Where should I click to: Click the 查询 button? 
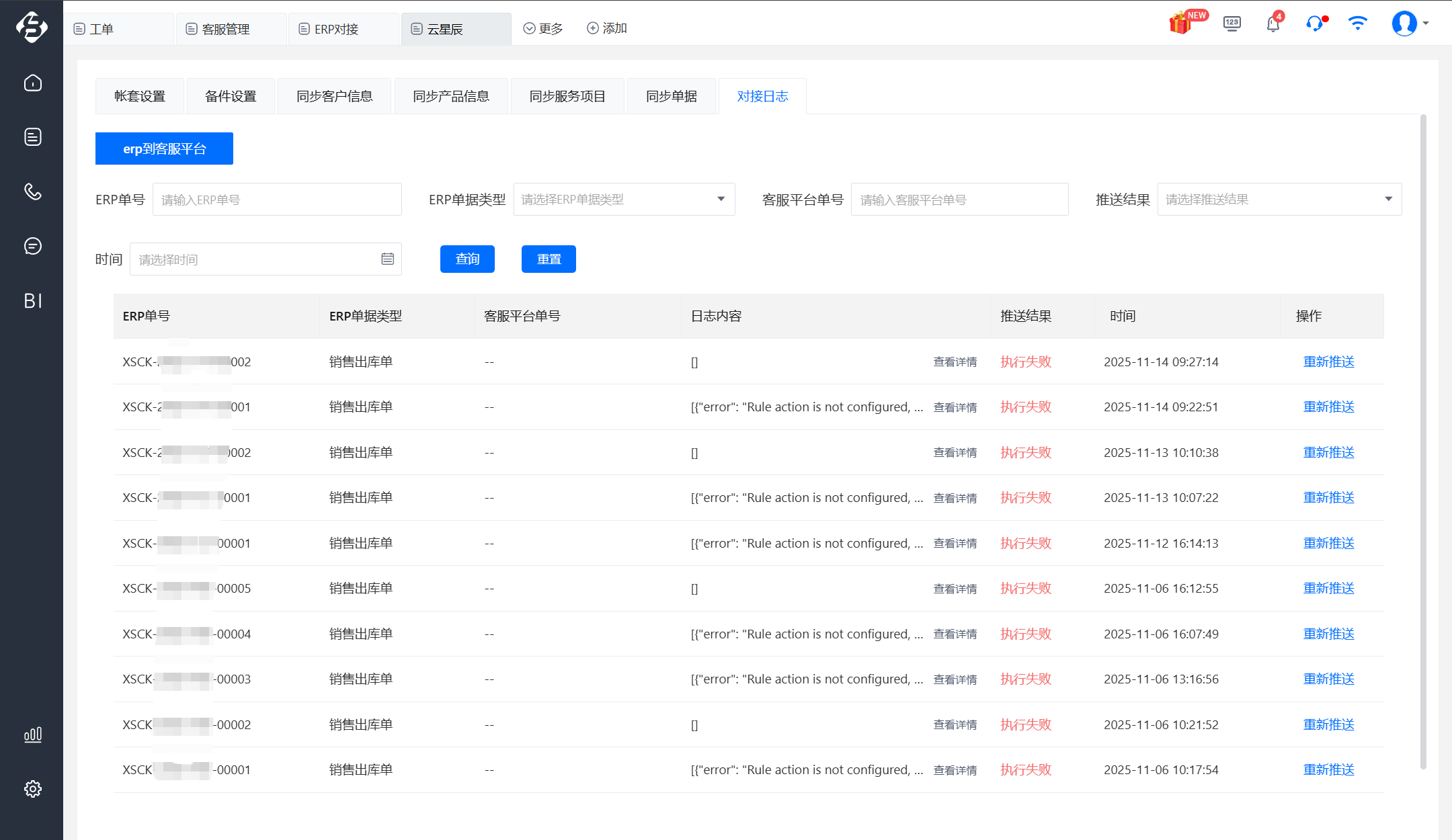[467, 259]
